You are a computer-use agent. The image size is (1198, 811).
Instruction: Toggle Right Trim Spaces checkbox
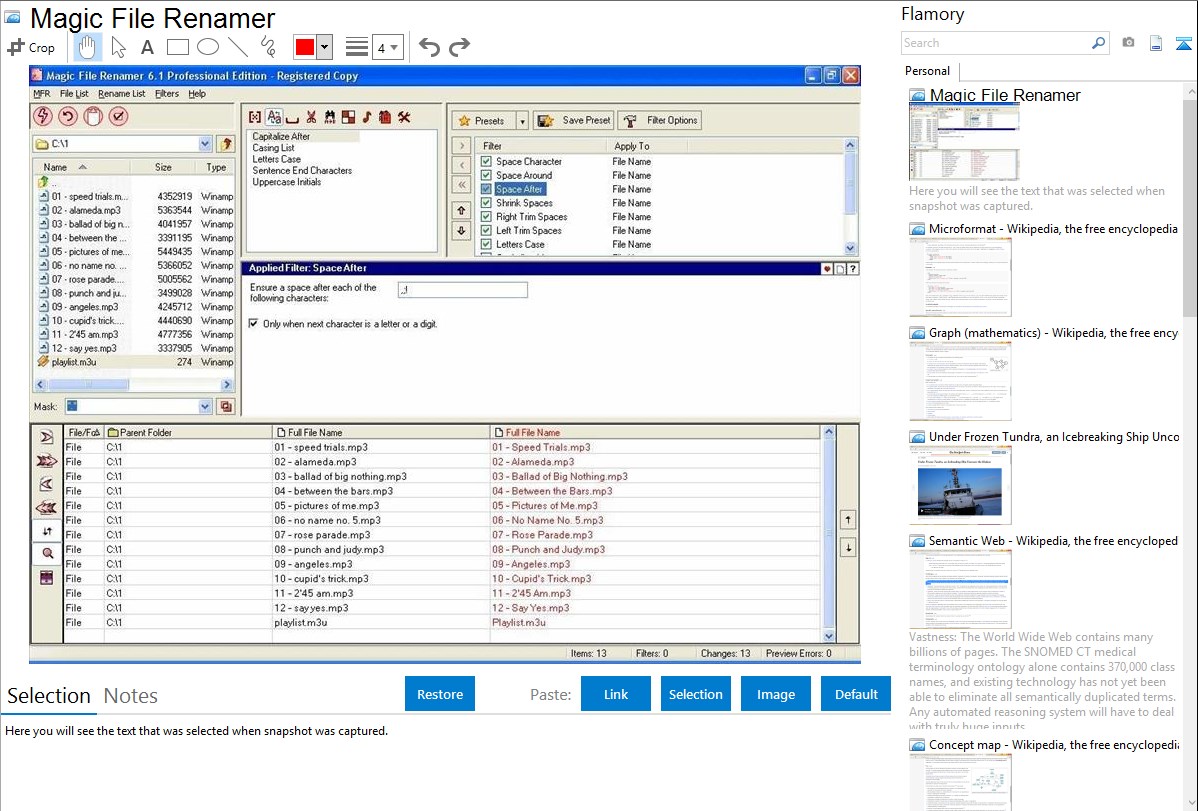[486, 216]
